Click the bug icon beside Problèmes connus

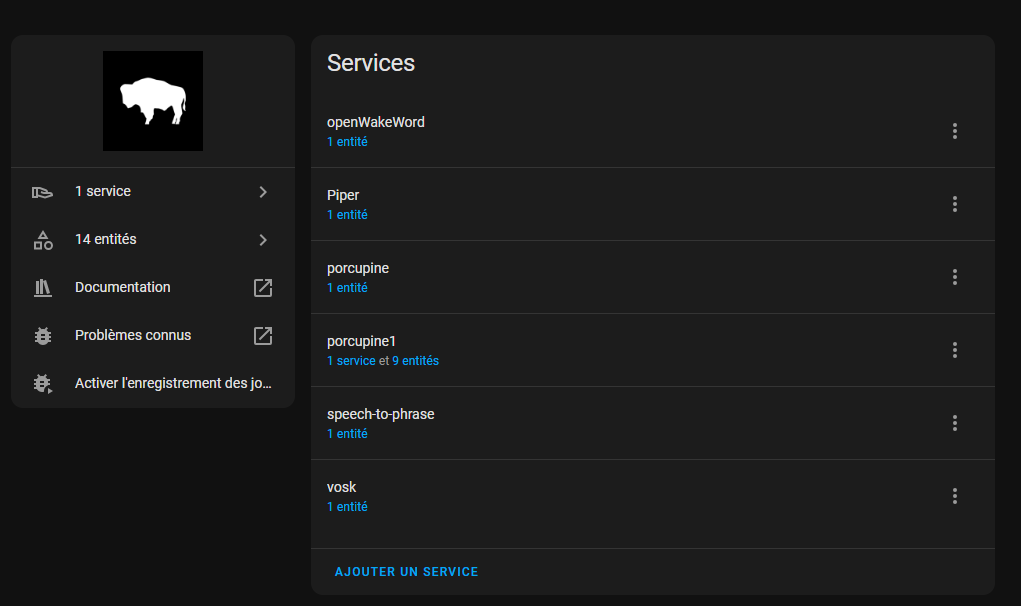coord(43,336)
